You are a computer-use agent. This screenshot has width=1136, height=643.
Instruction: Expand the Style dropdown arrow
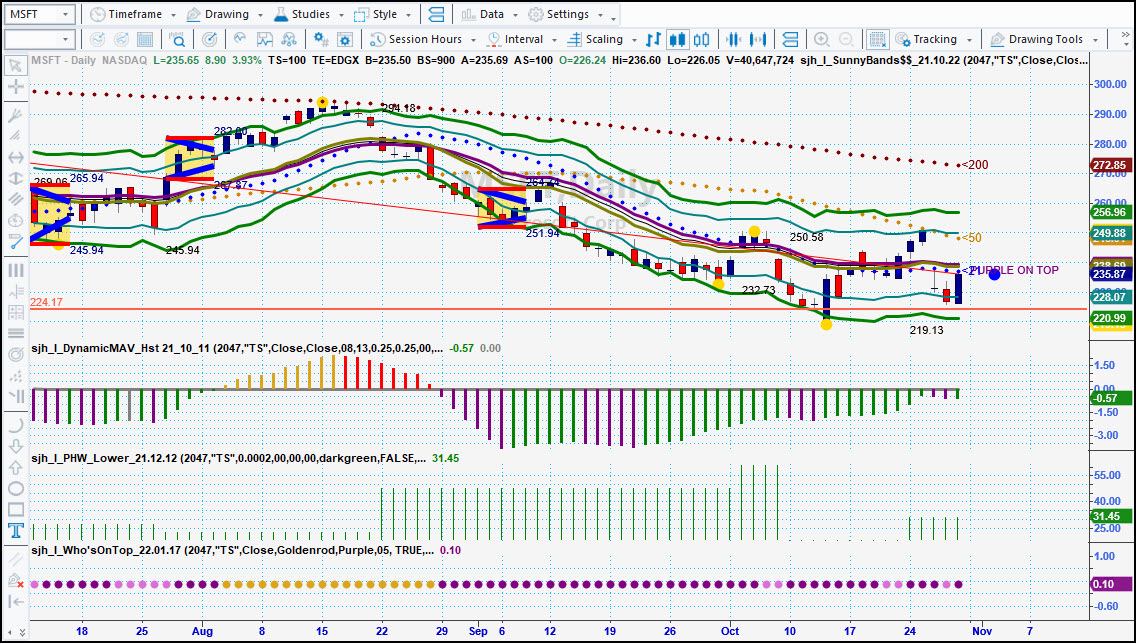(409, 15)
